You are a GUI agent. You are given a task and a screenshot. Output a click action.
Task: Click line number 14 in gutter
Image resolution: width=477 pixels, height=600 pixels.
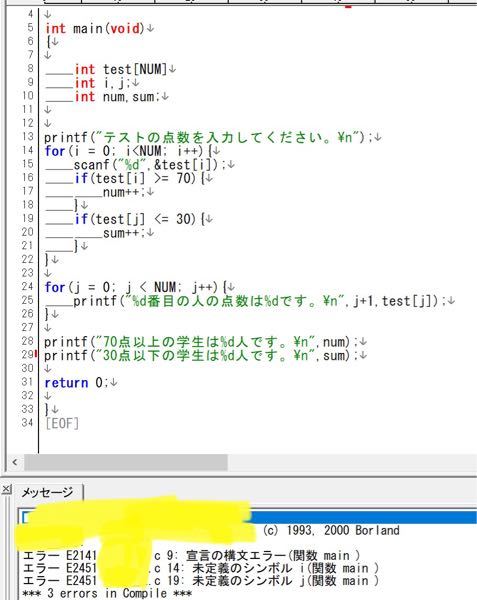click(28, 150)
